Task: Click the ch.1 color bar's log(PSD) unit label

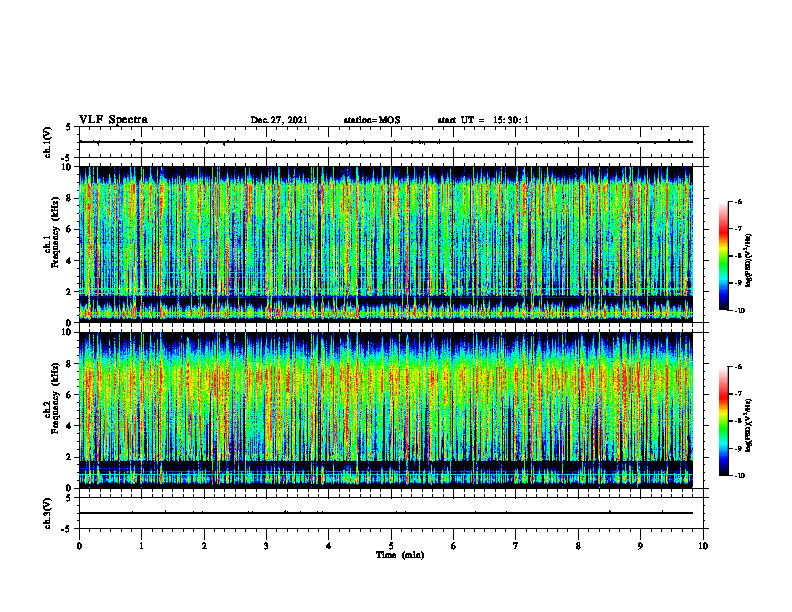Action: coord(749,261)
